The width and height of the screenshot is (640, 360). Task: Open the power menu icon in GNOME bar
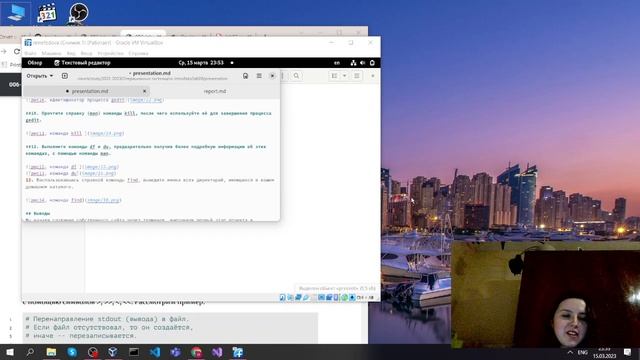click(x=372, y=63)
